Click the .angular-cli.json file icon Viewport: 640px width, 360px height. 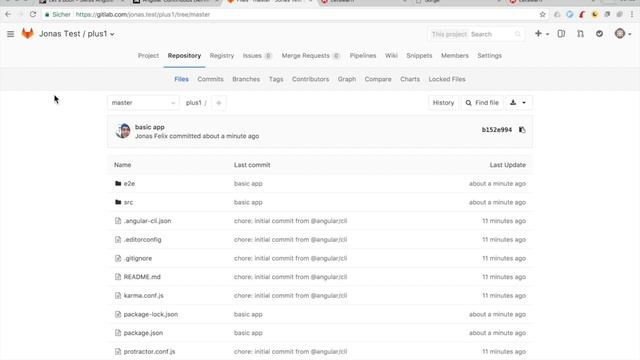click(x=118, y=221)
